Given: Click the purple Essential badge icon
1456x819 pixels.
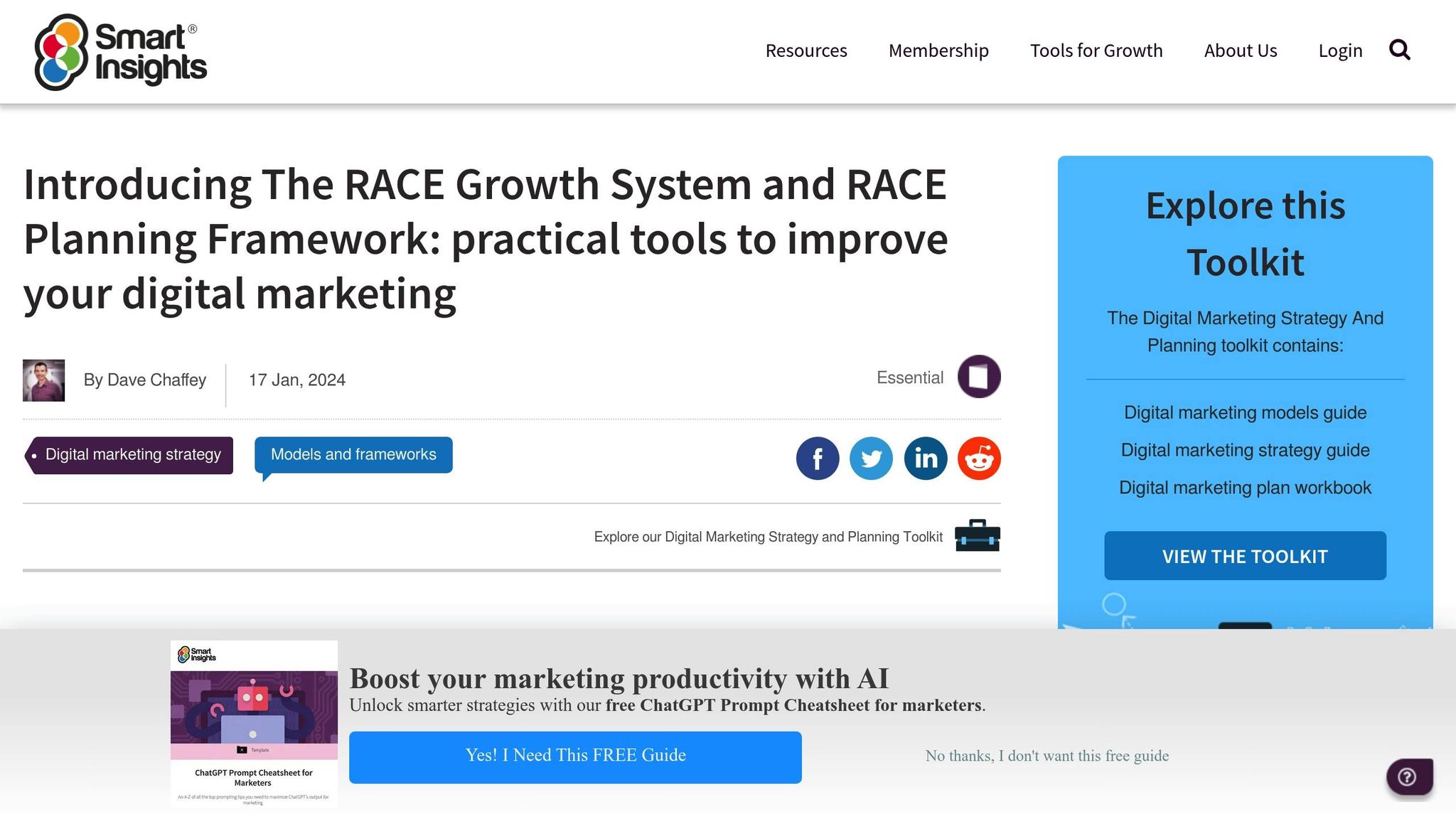Looking at the screenshot, I should click(979, 376).
